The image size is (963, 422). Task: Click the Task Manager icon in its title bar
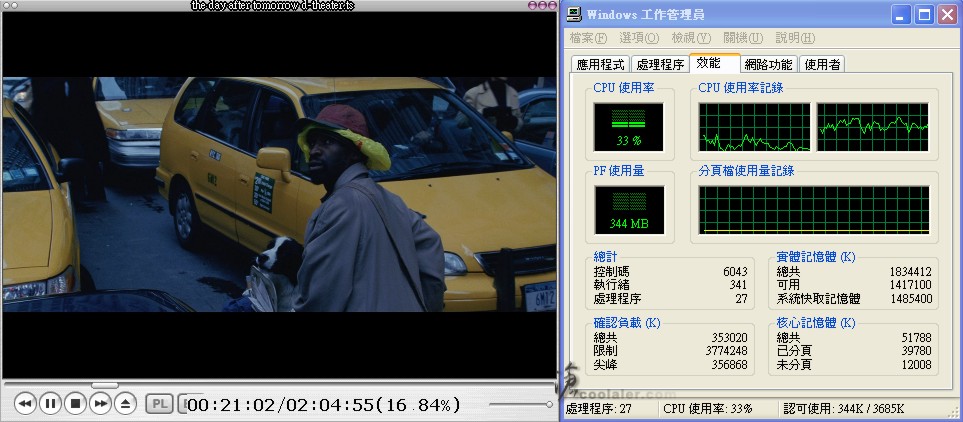[x=574, y=14]
